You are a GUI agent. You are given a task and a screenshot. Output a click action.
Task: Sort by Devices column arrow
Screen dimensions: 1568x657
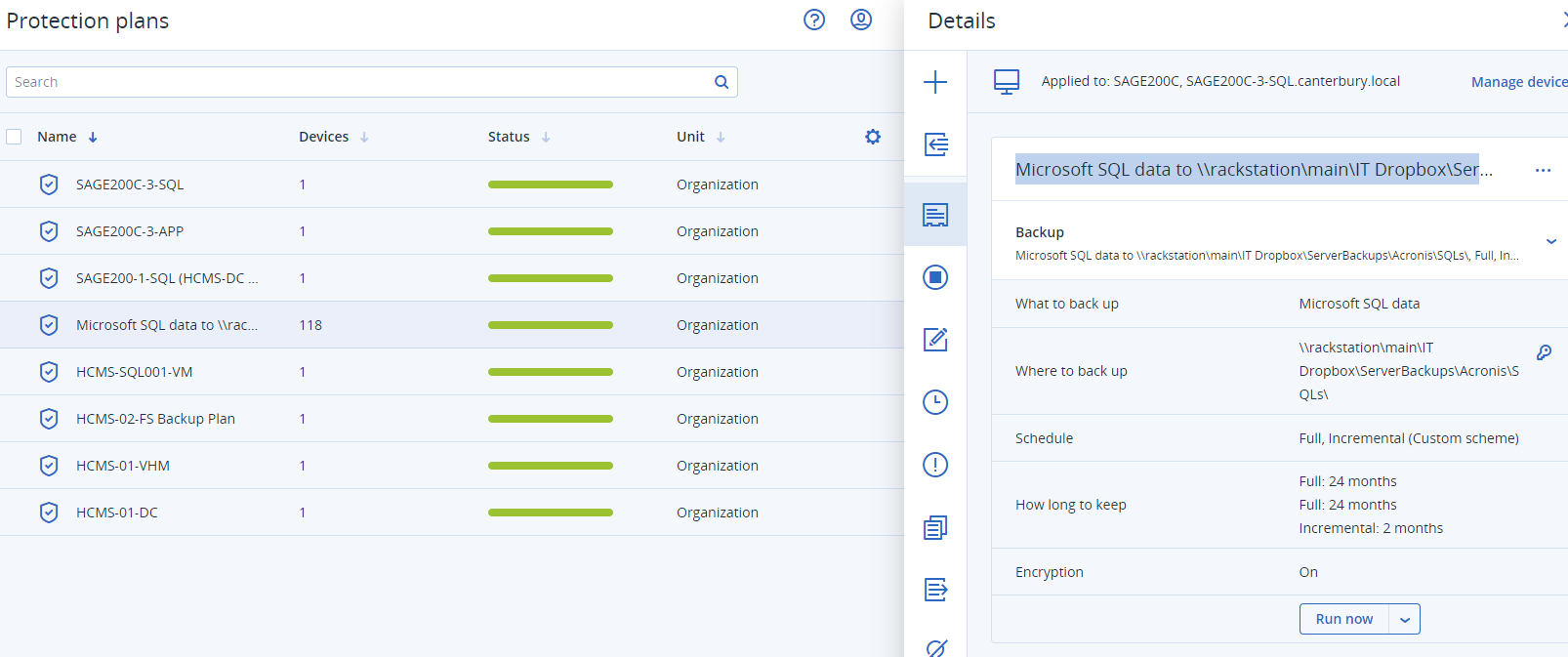tap(364, 138)
